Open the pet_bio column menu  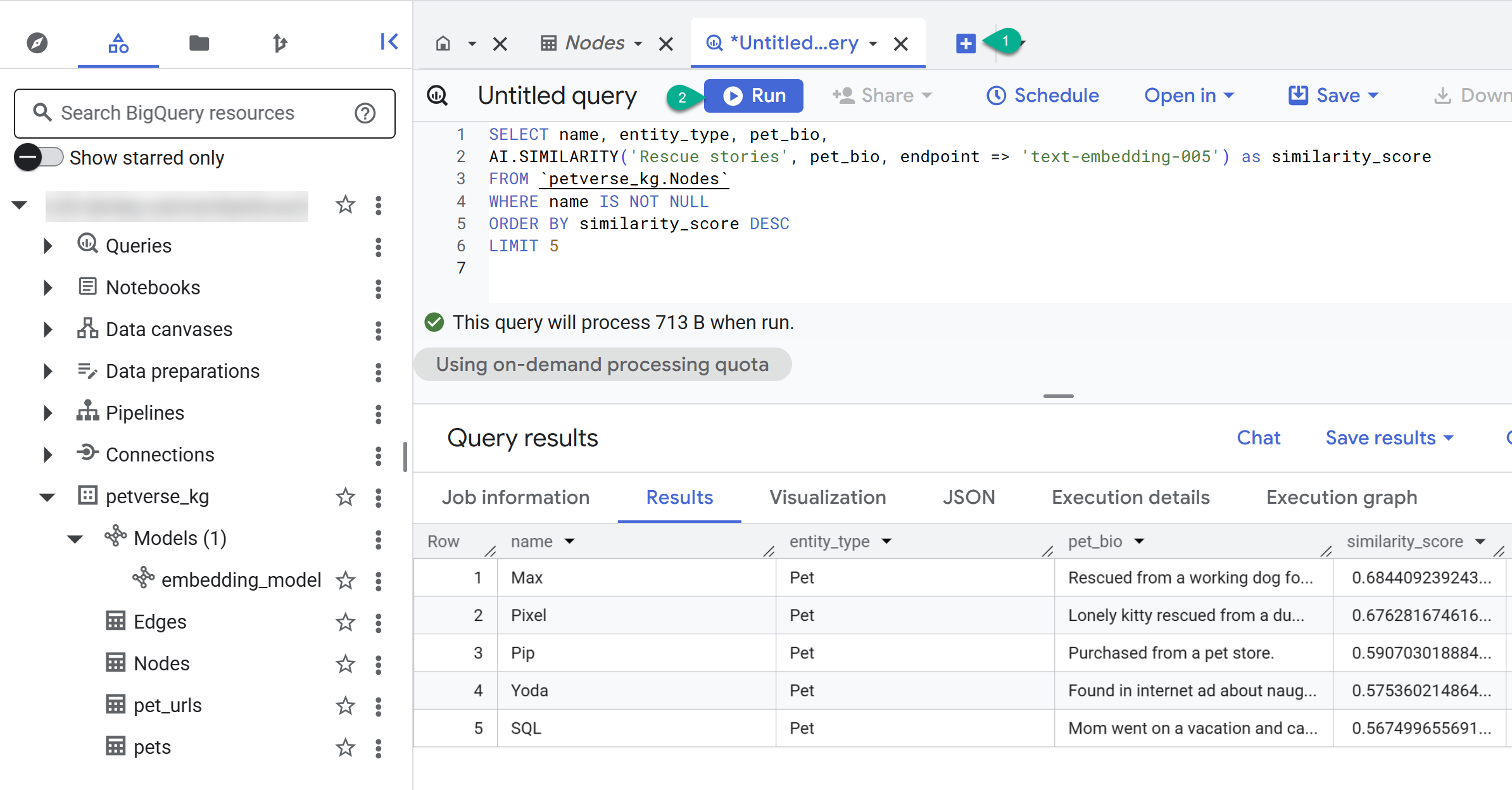[1139, 541]
